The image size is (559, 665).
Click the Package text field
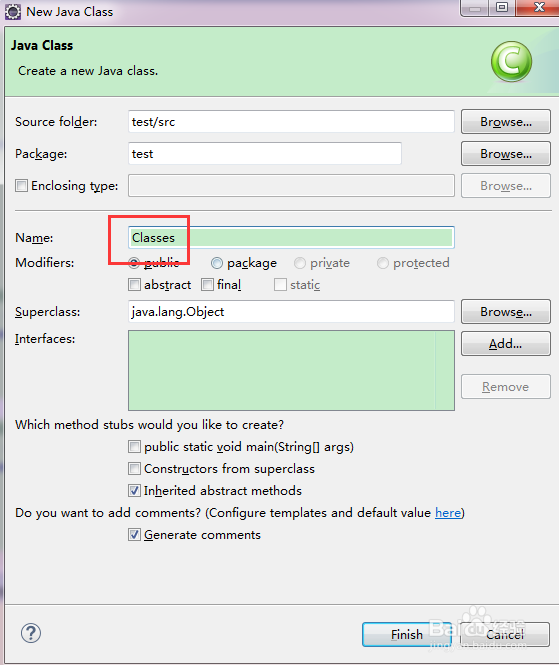click(265, 154)
